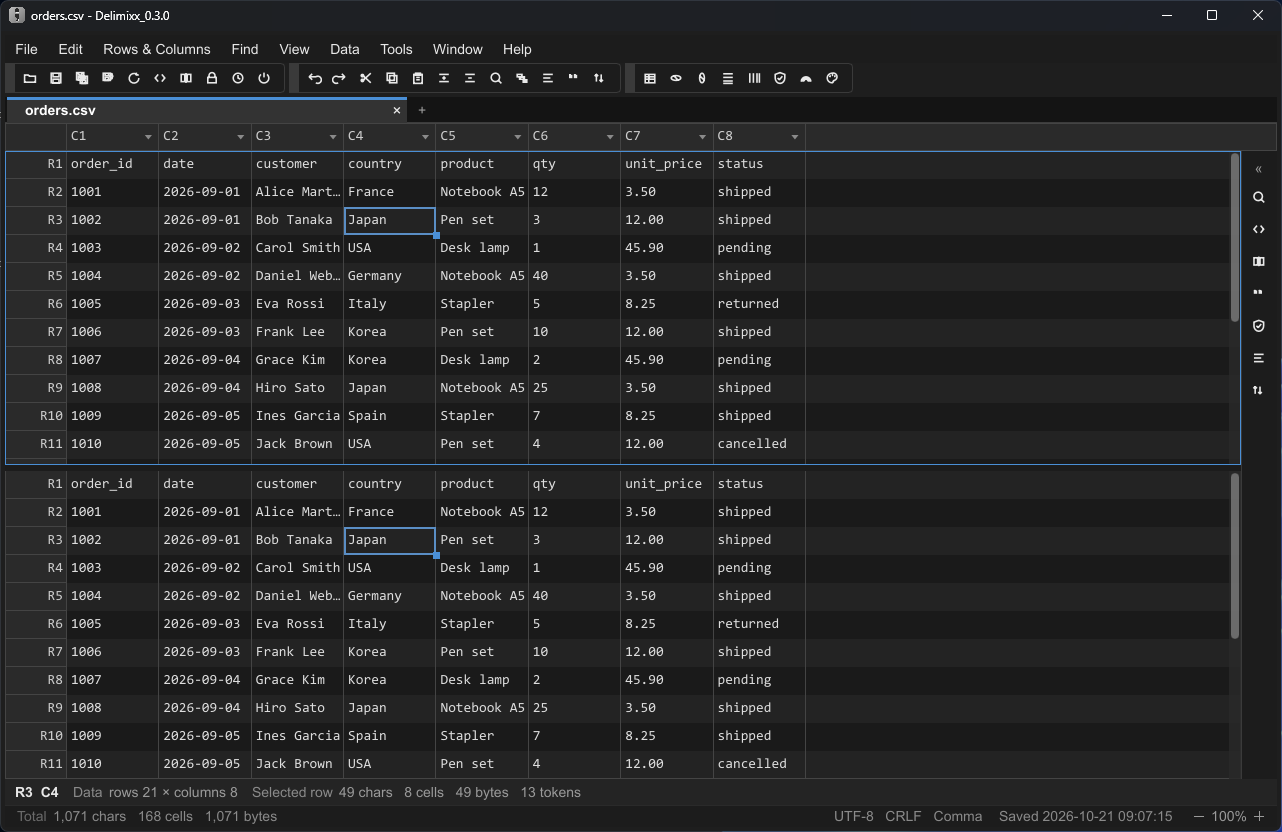The height and width of the screenshot is (832, 1282).
Task: Open the Tools menu
Action: point(396,49)
